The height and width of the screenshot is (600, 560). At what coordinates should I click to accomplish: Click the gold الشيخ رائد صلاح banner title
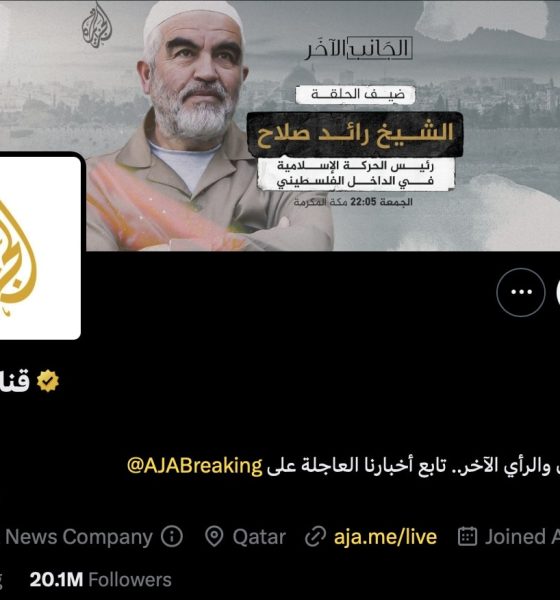coord(355,135)
